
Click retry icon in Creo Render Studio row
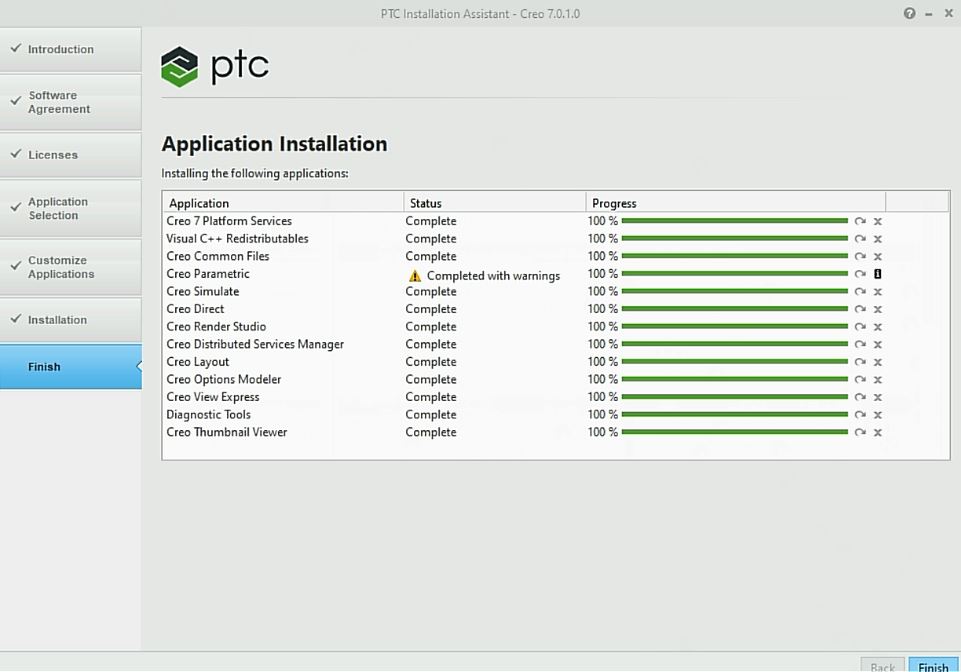860,327
